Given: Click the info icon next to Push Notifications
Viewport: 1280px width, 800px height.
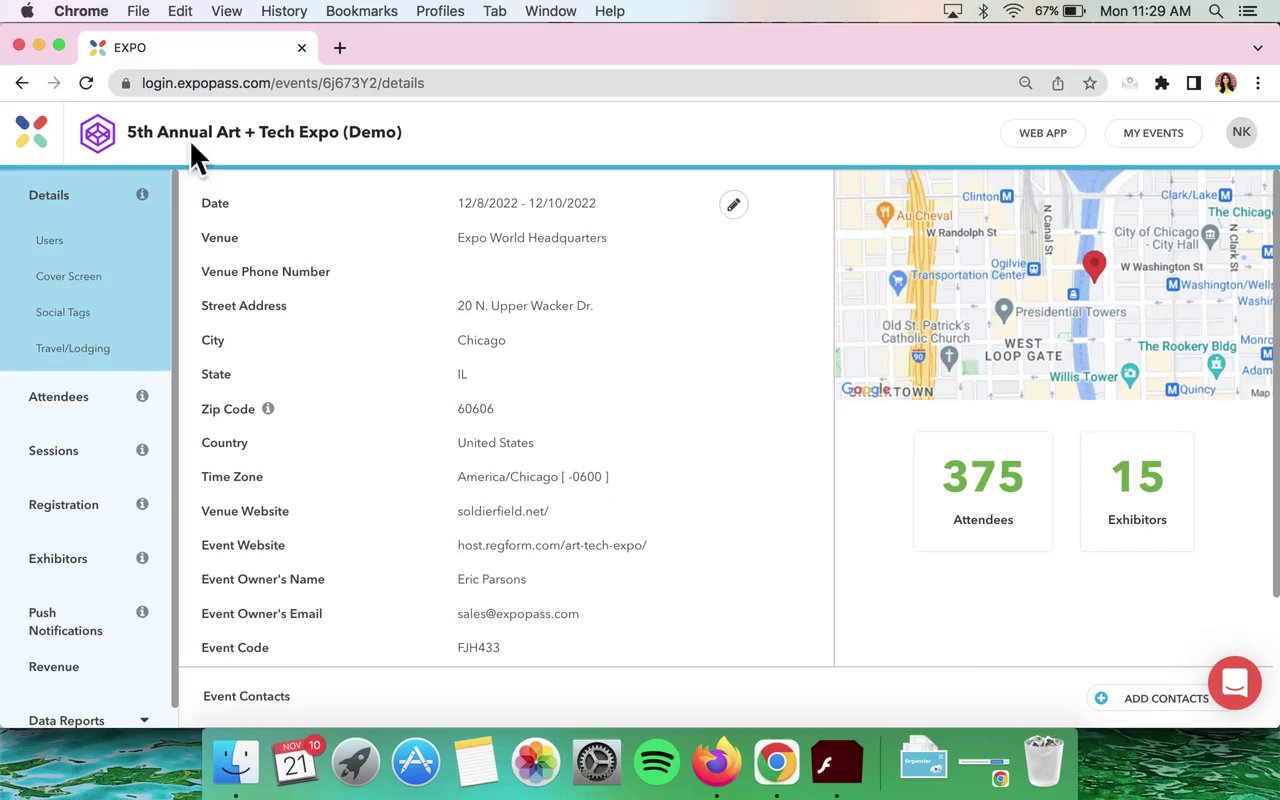Looking at the screenshot, I should [x=142, y=612].
